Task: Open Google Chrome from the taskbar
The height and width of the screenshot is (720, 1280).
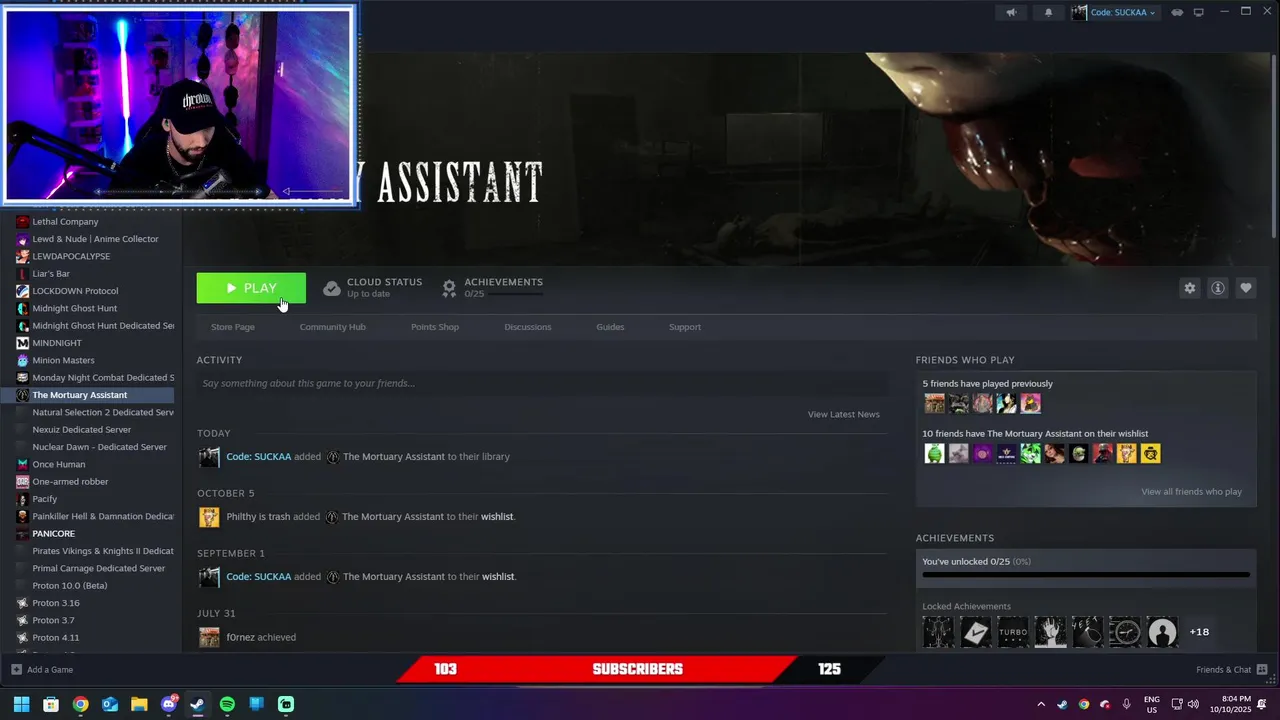Action: coord(80,704)
